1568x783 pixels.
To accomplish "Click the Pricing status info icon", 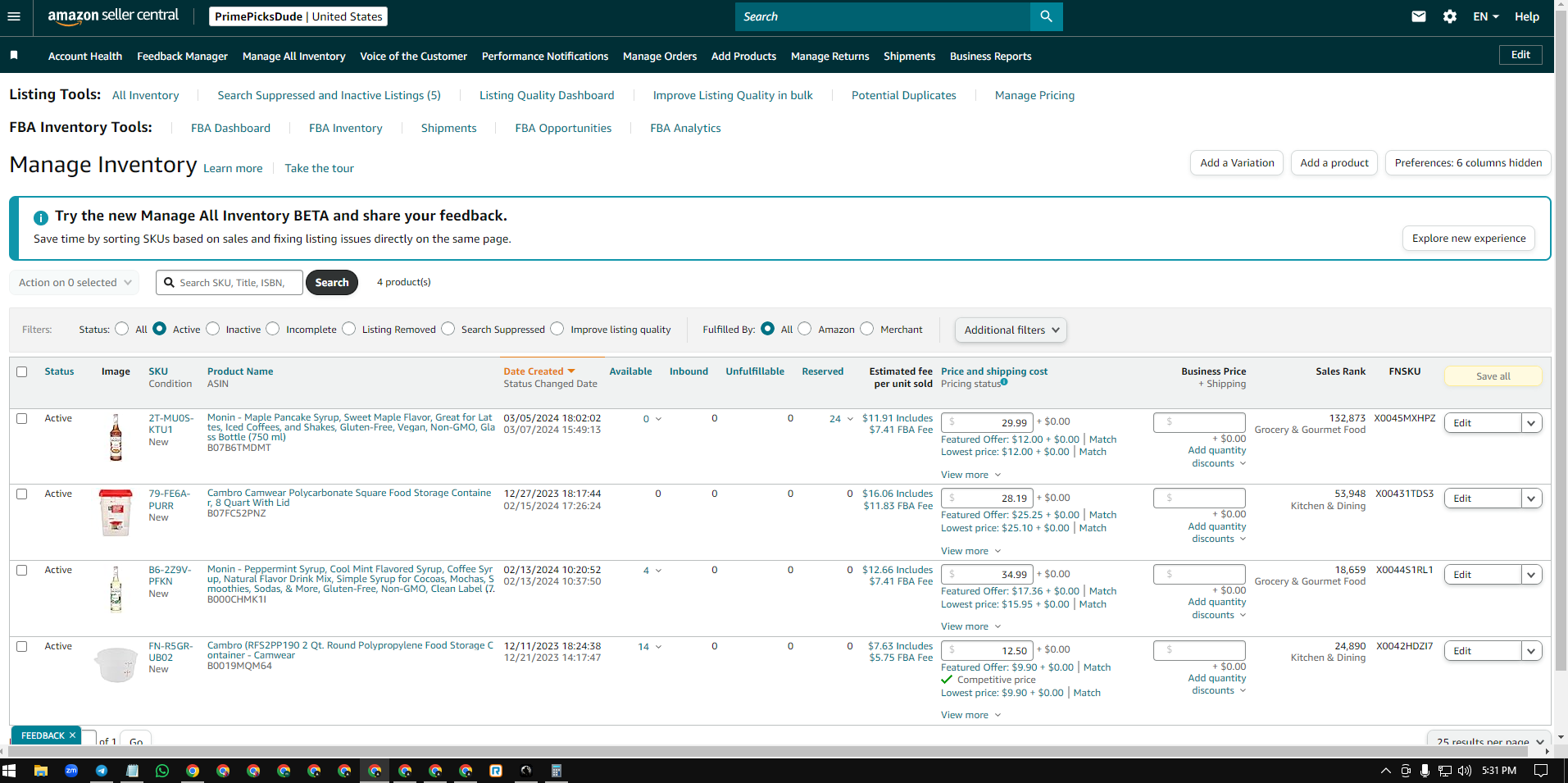I will [1004, 382].
